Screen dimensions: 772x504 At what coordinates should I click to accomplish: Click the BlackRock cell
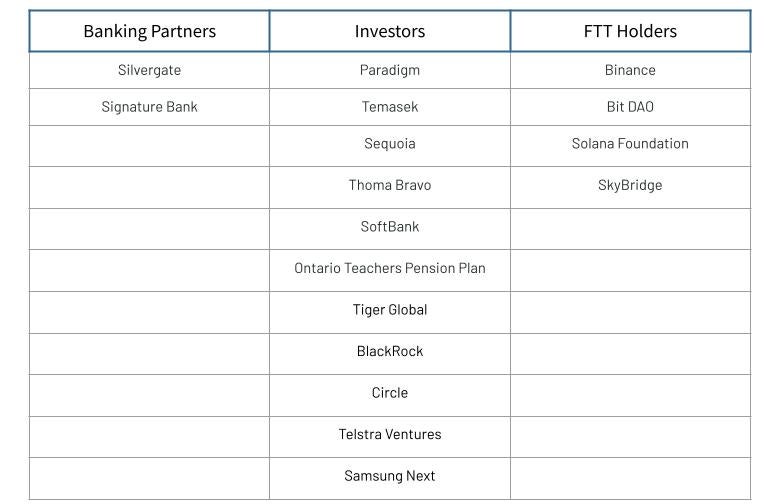(389, 351)
